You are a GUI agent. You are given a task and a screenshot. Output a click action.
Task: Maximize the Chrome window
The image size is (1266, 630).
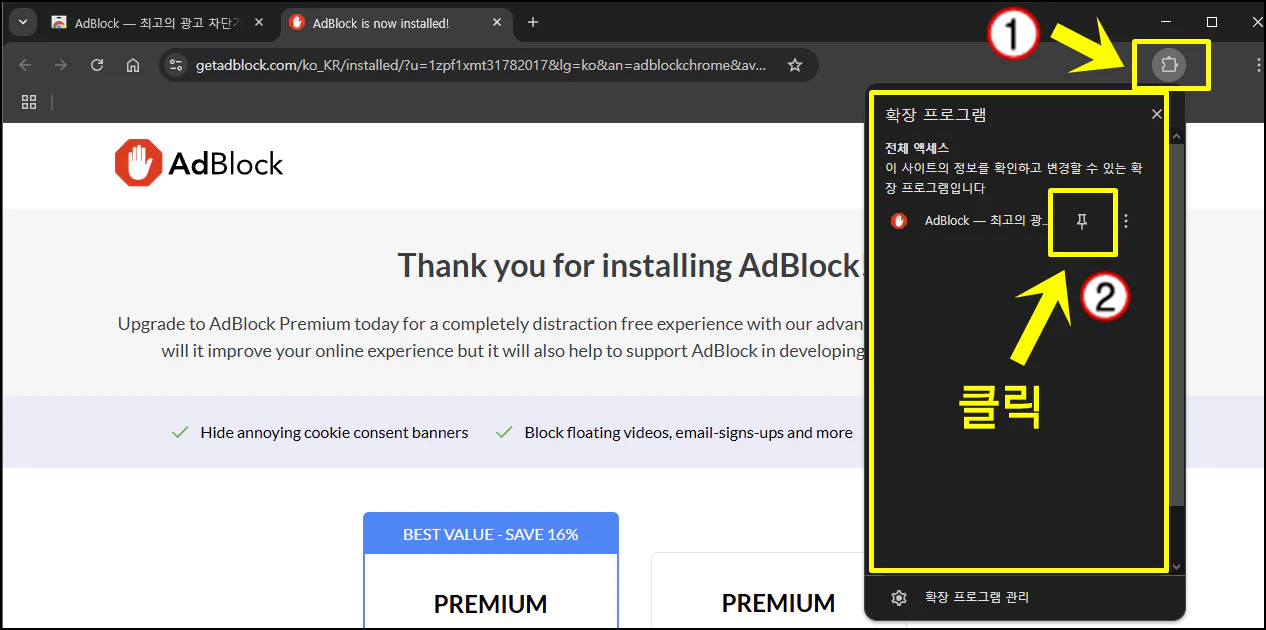(1212, 22)
